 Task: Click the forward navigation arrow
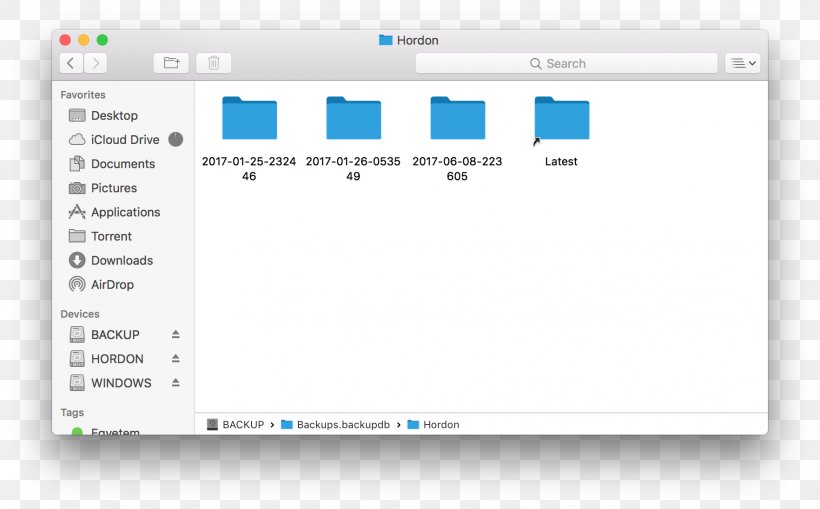pos(96,63)
